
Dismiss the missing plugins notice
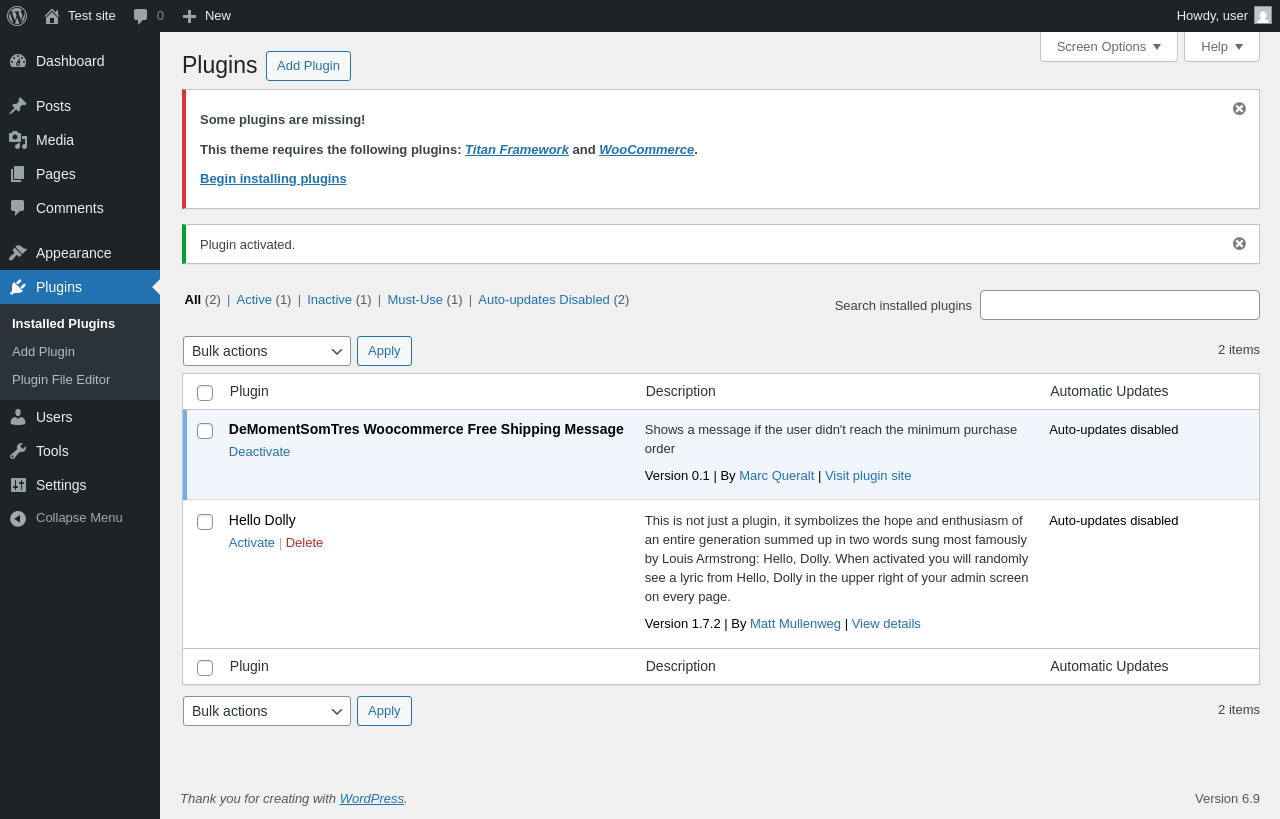click(1239, 109)
